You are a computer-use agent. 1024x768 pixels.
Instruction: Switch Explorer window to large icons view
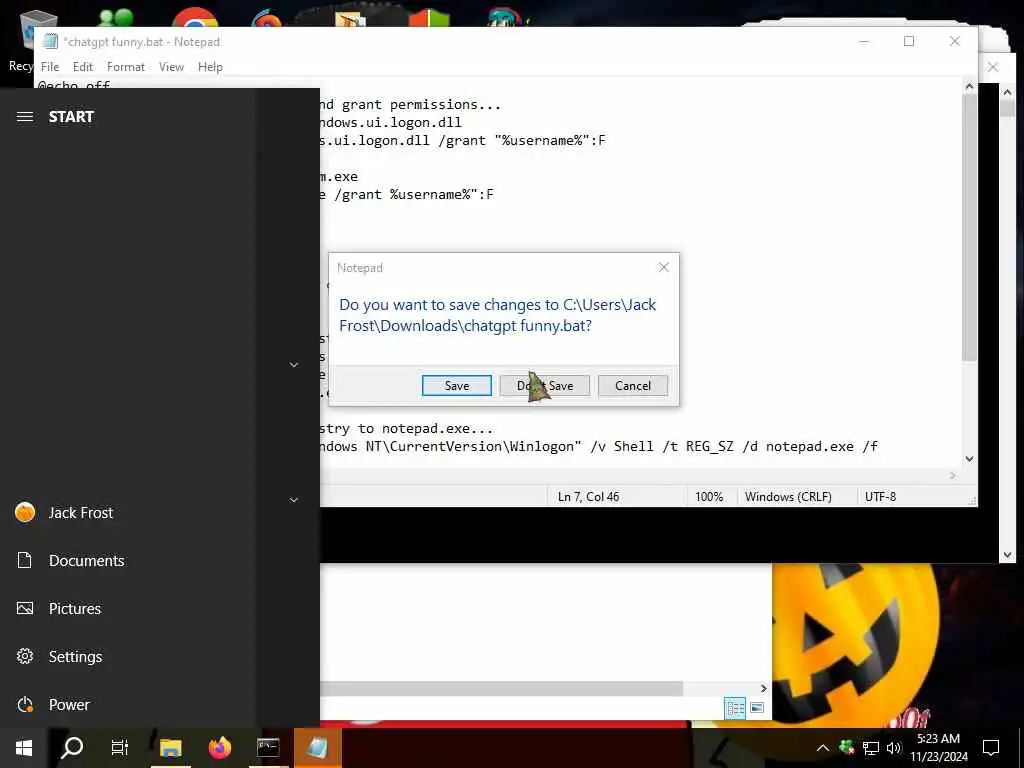click(757, 708)
